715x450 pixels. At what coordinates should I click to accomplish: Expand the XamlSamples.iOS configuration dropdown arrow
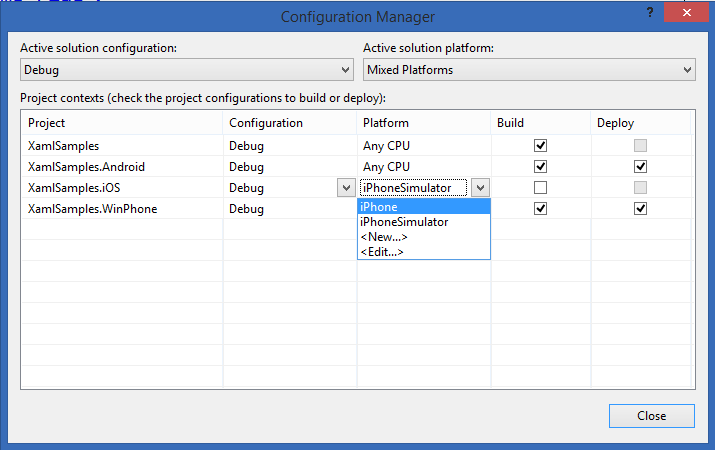(346, 188)
